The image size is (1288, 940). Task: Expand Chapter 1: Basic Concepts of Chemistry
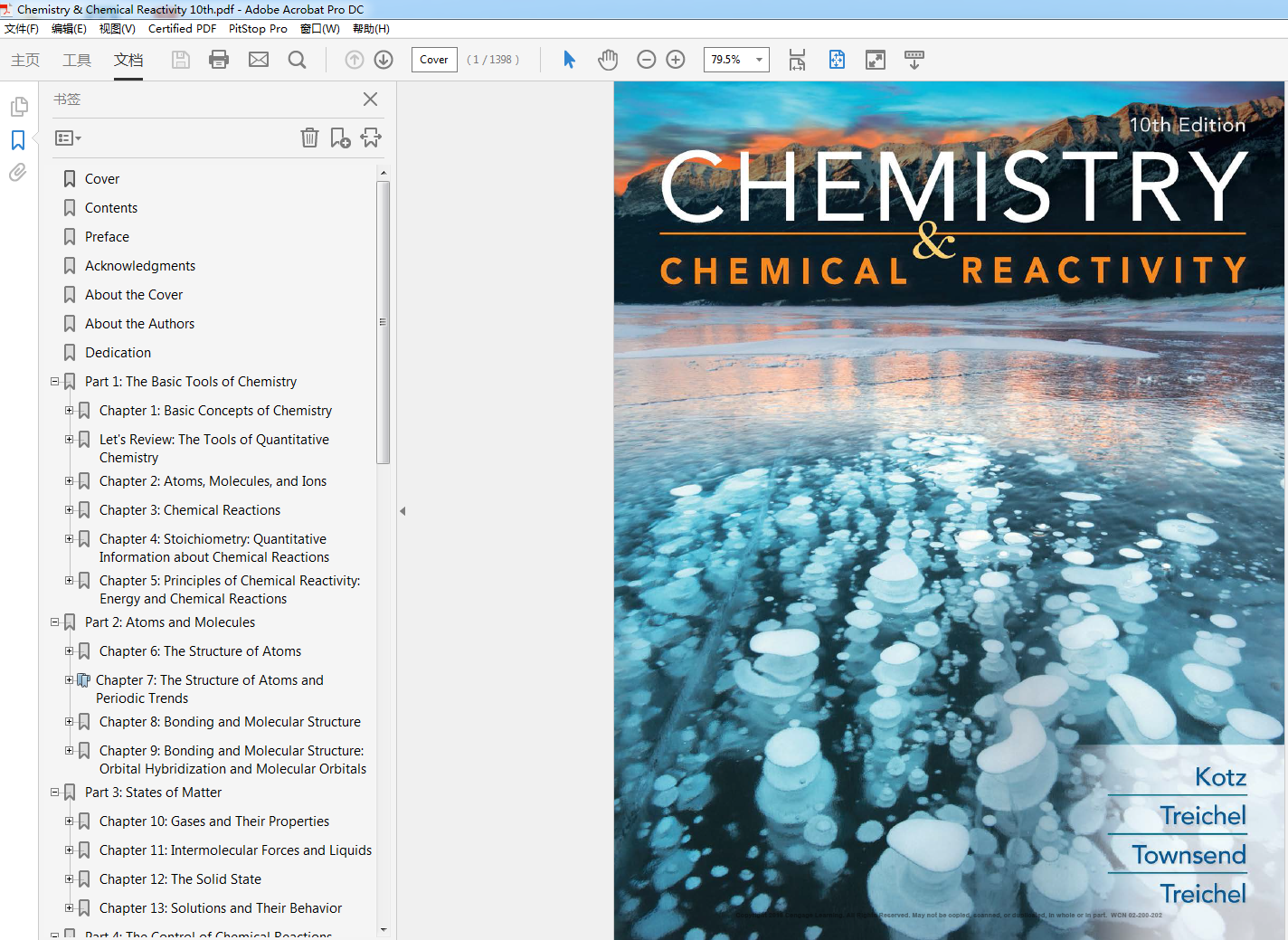pos(69,411)
